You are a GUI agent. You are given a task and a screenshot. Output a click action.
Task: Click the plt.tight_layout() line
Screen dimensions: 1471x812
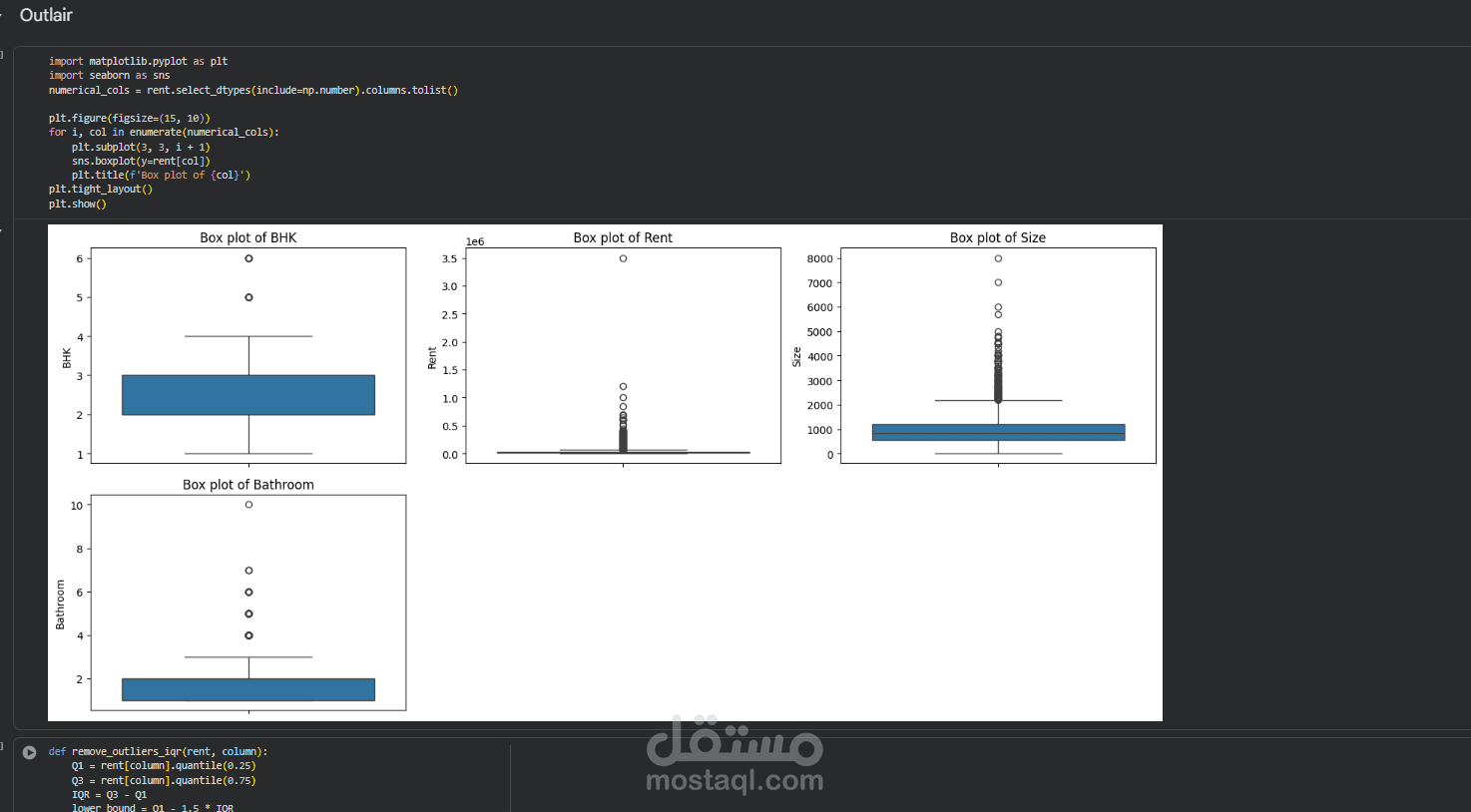click(101, 189)
